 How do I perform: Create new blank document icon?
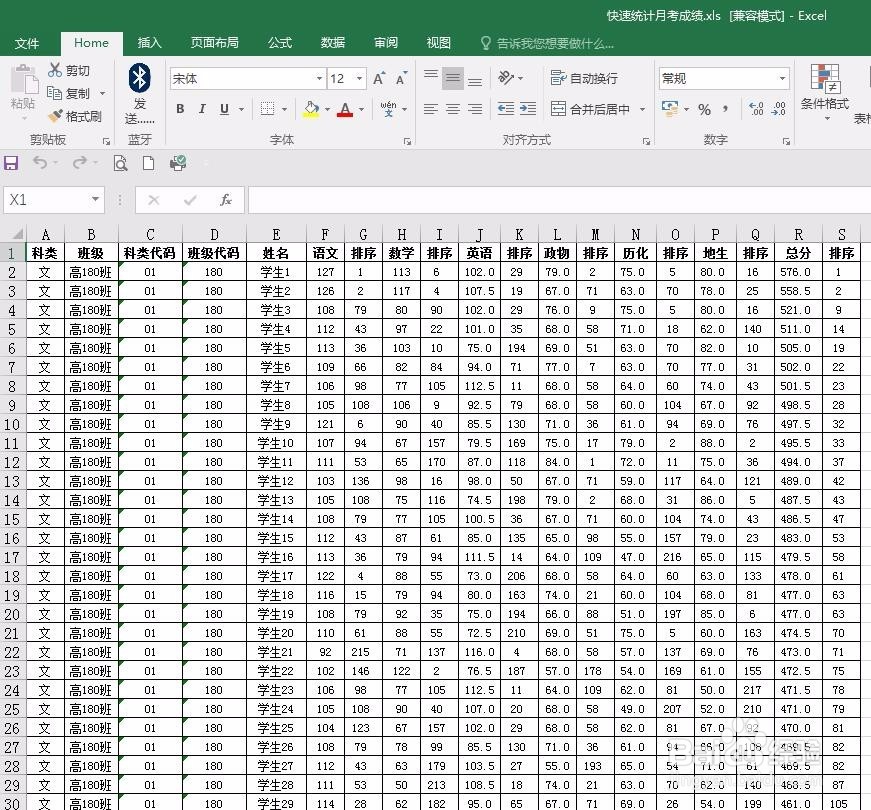pos(148,163)
